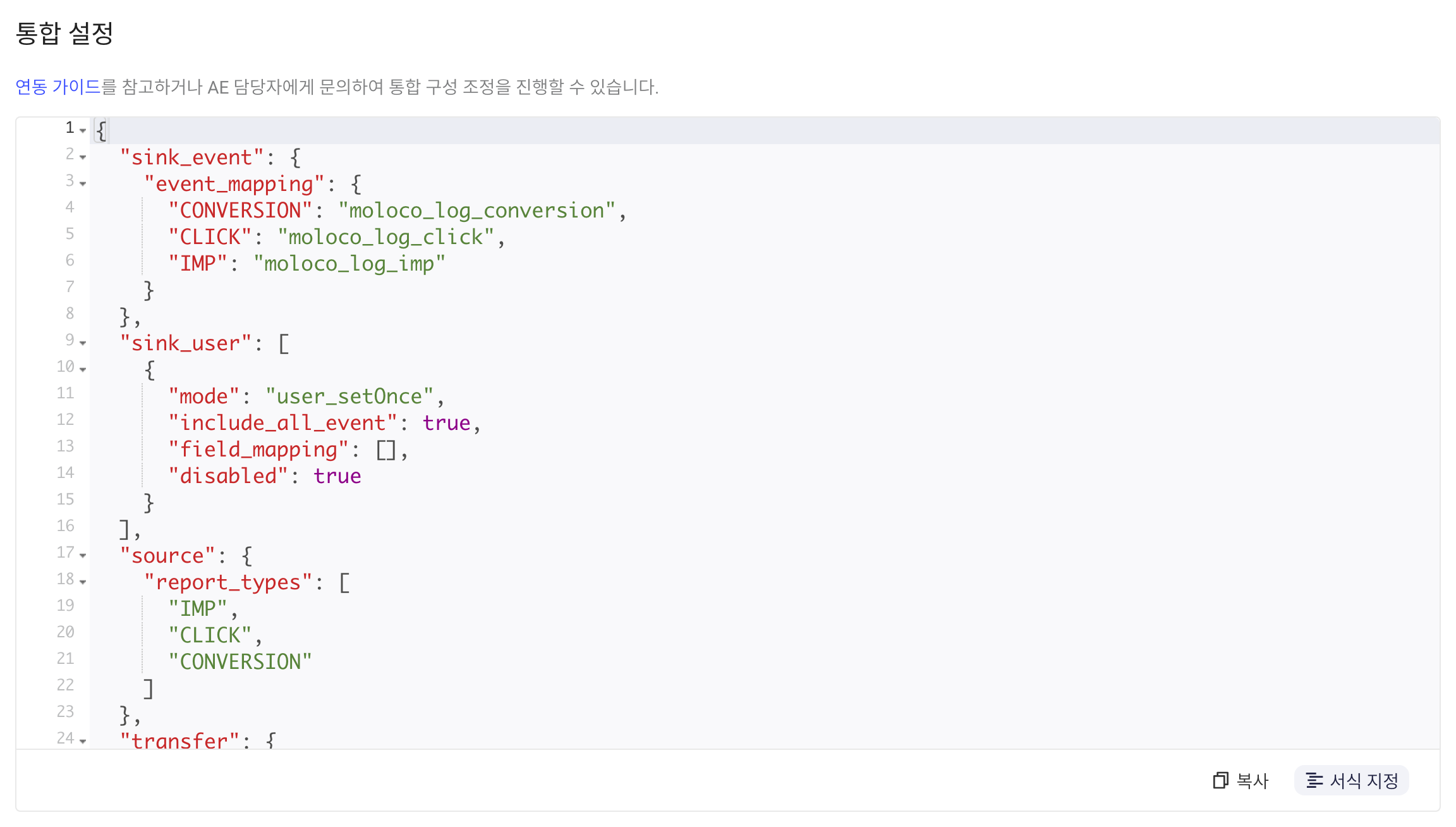Click line number 12 in the gutter

coord(66,420)
